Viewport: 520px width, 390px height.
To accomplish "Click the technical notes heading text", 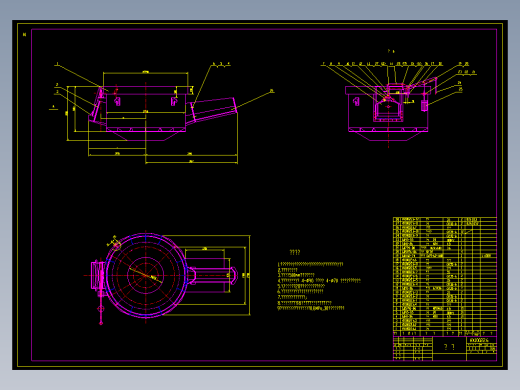I will pos(295,252).
